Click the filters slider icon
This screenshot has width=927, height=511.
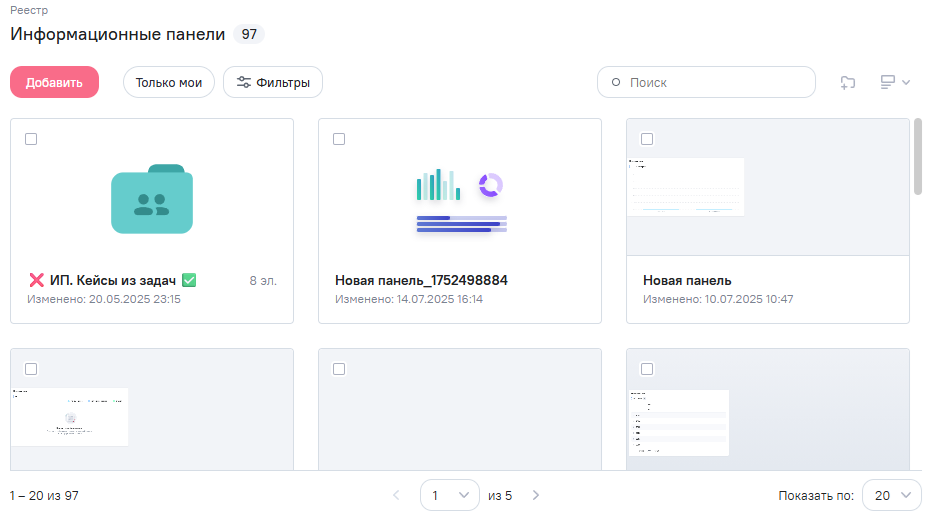tap(242, 83)
